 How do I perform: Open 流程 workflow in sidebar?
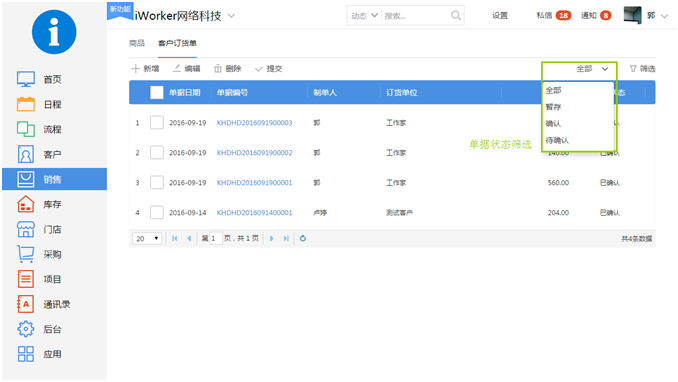coord(39,129)
